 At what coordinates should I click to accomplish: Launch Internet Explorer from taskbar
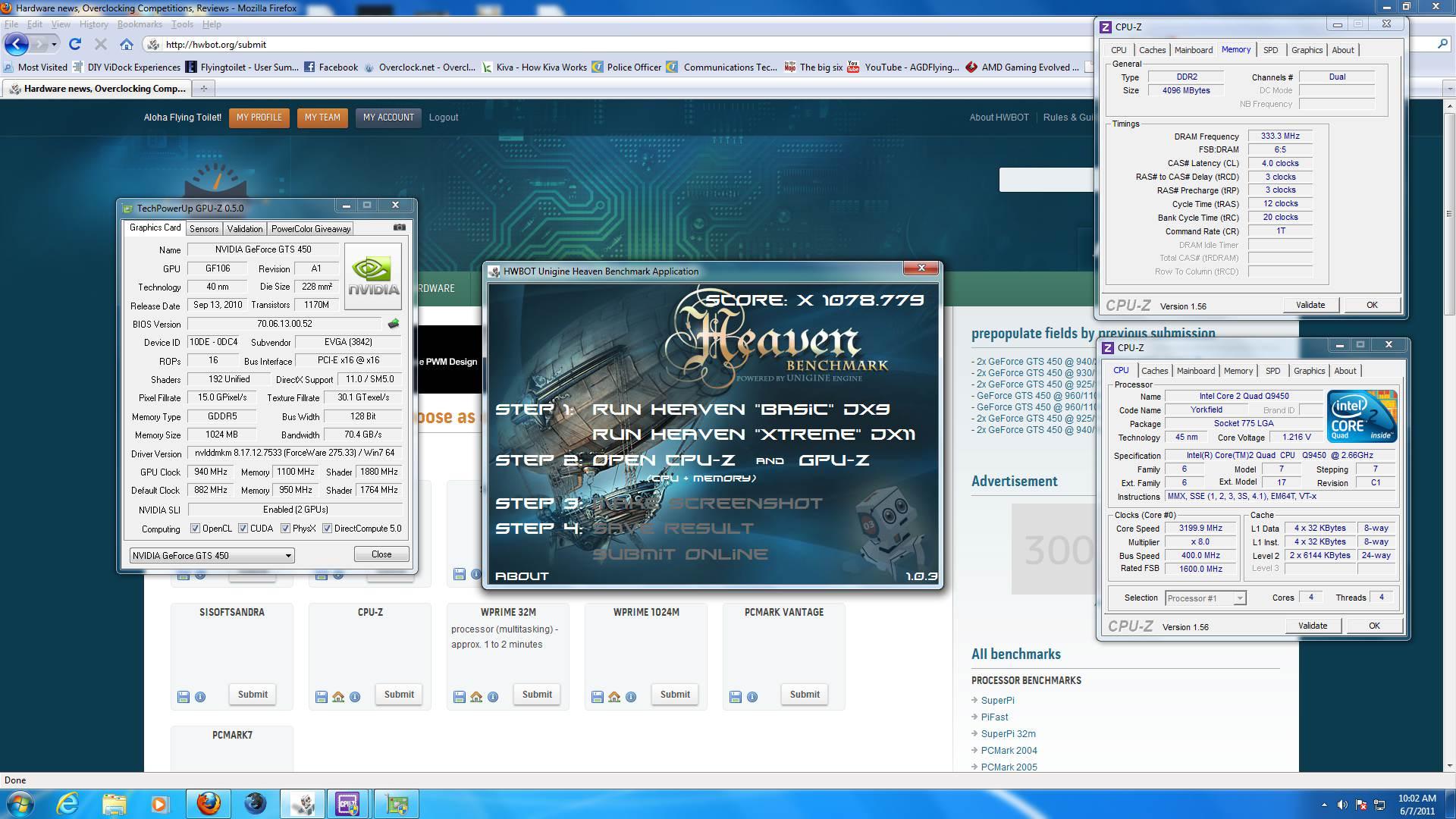(67, 803)
